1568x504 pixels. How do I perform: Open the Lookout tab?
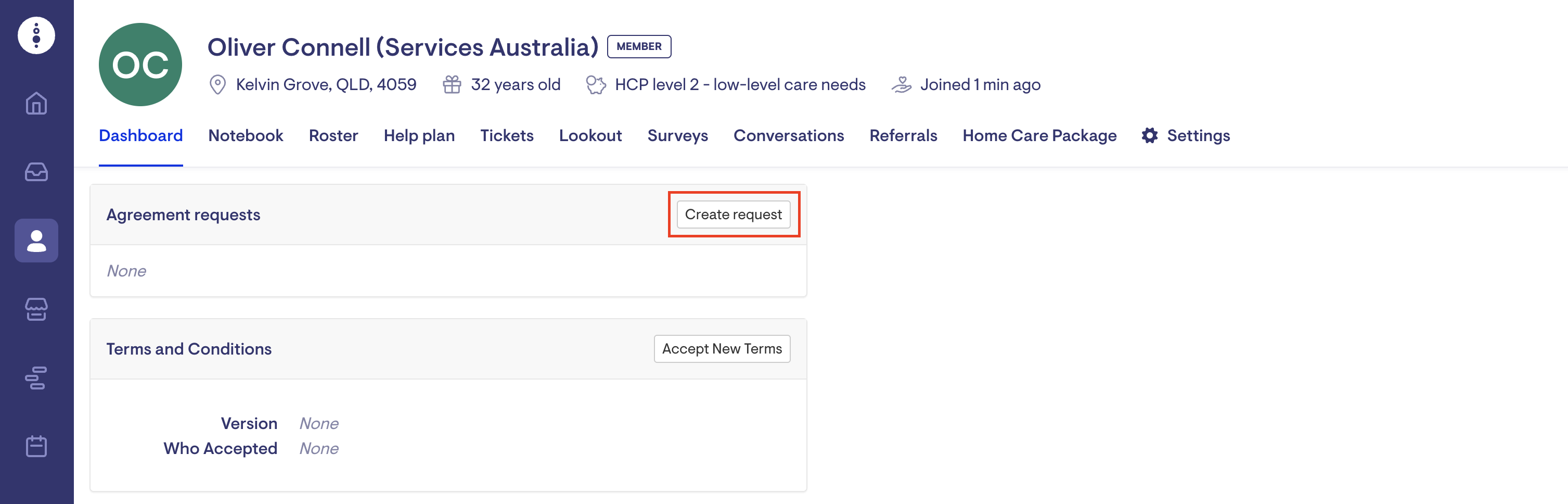[x=590, y=135]
